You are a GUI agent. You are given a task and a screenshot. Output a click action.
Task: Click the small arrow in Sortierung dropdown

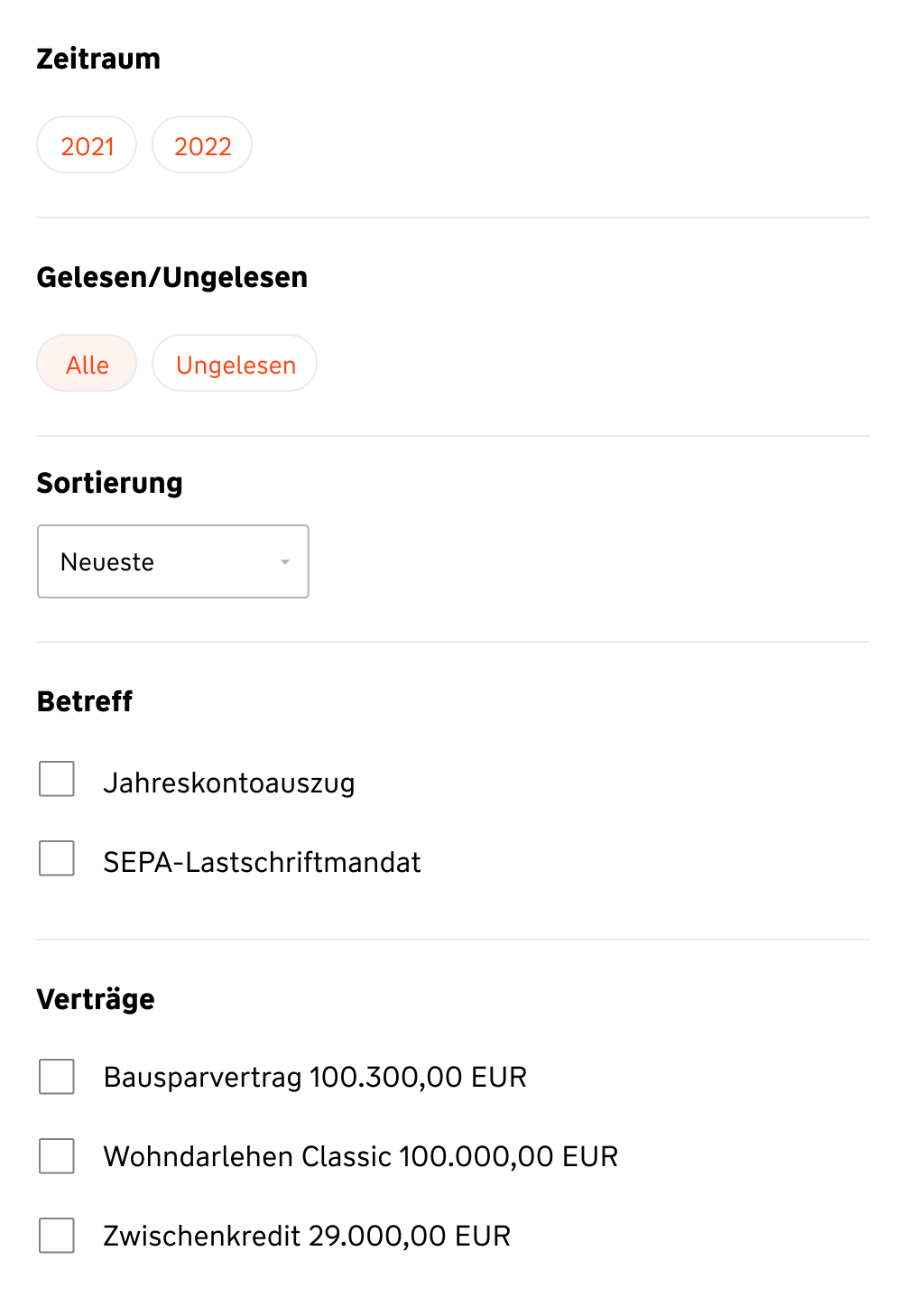click(285, 562)
